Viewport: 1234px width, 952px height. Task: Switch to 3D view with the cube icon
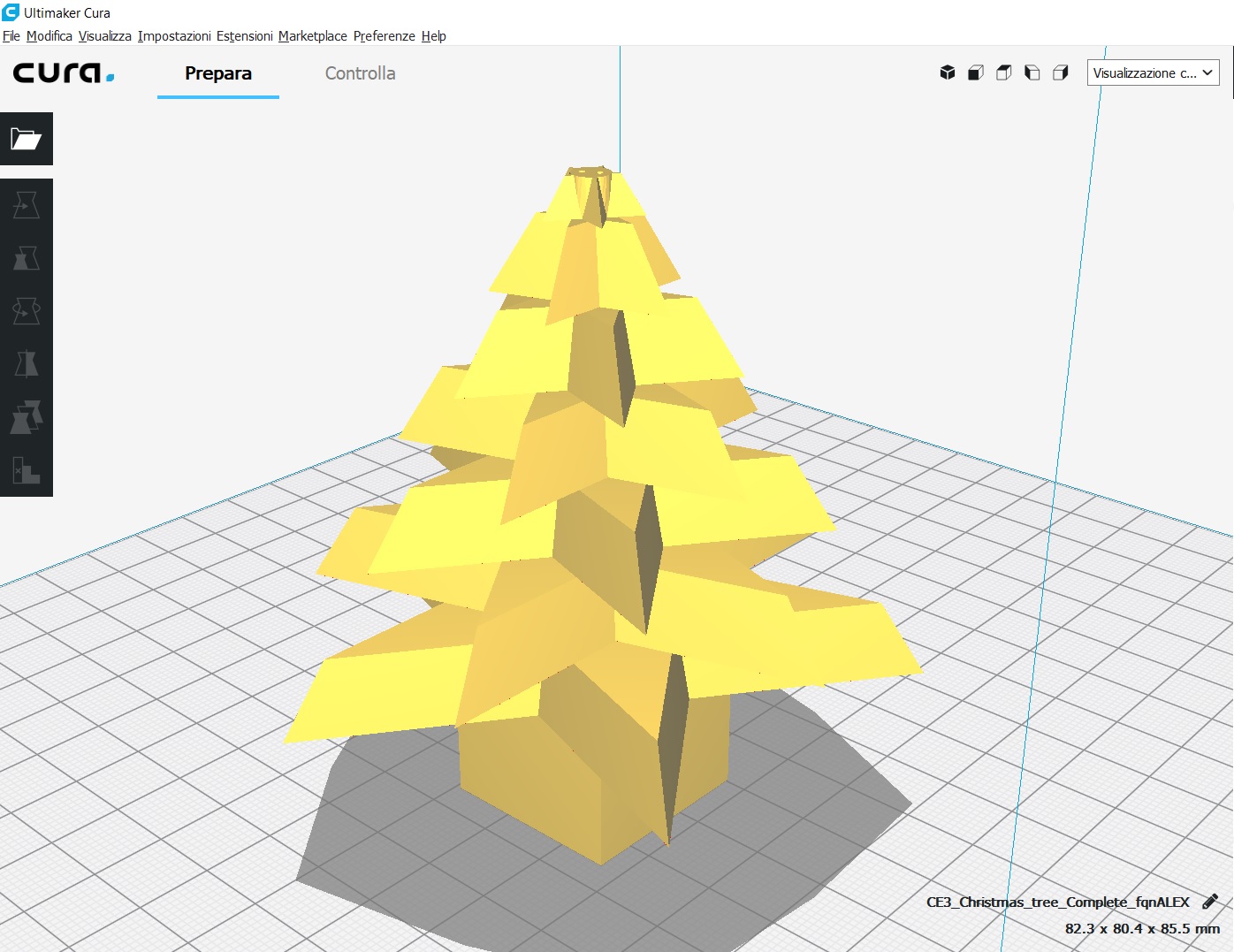[x=948, y=72]
